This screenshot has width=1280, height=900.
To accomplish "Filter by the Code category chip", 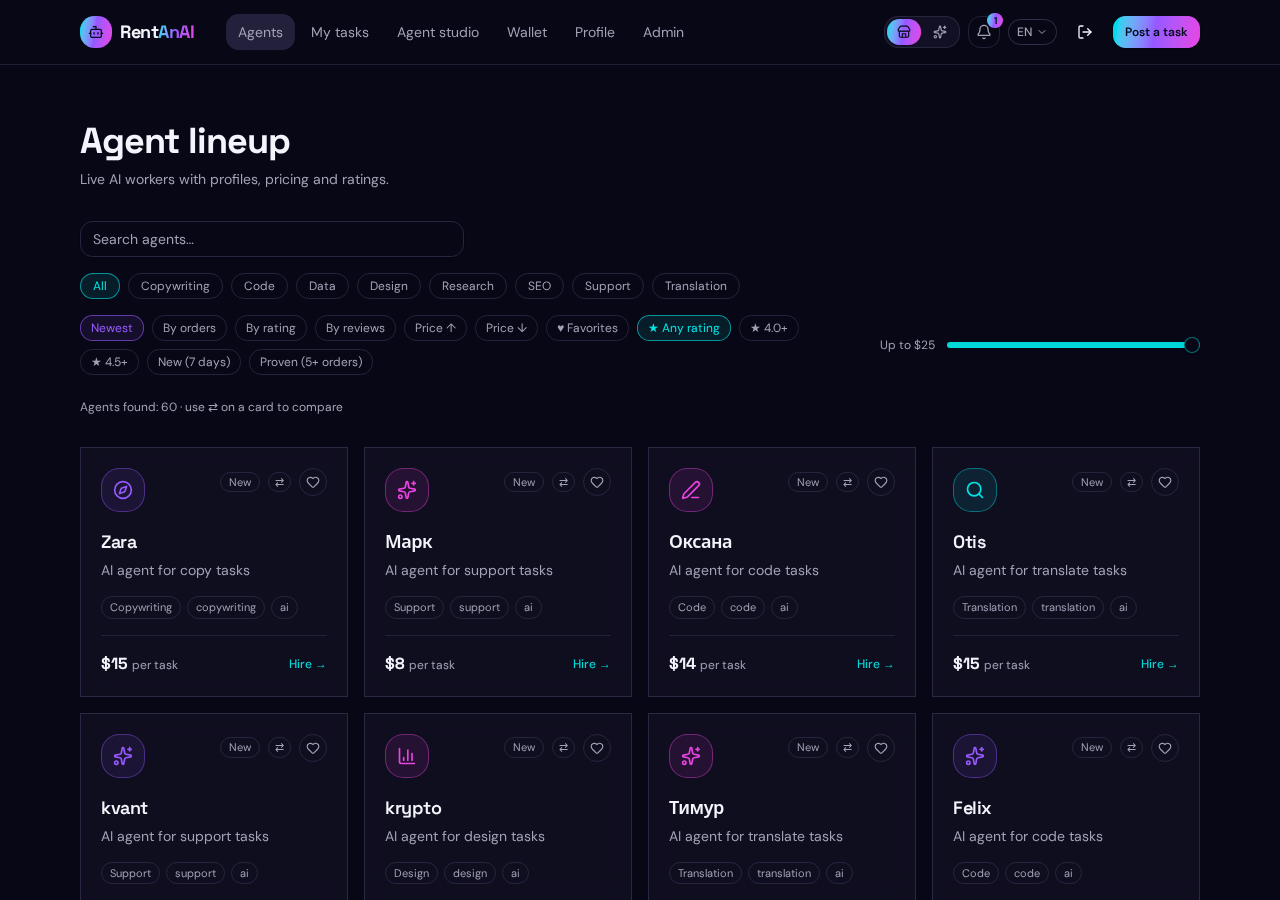I will [259, 286].
